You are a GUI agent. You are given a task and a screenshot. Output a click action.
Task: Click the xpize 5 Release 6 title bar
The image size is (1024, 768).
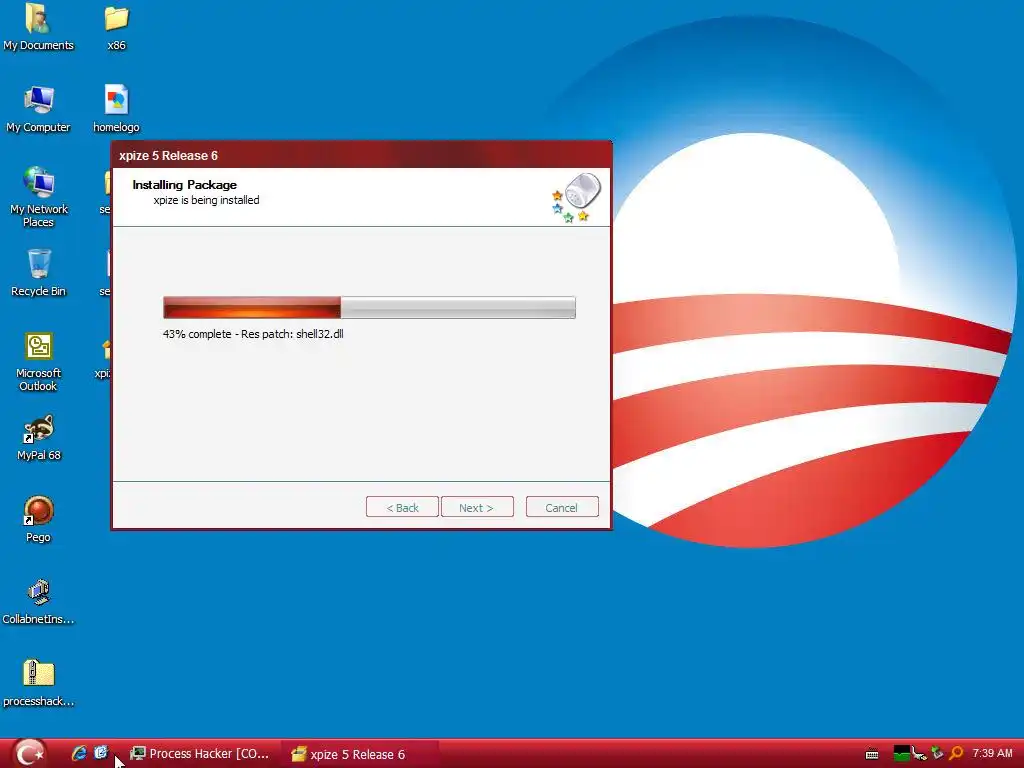361,155
